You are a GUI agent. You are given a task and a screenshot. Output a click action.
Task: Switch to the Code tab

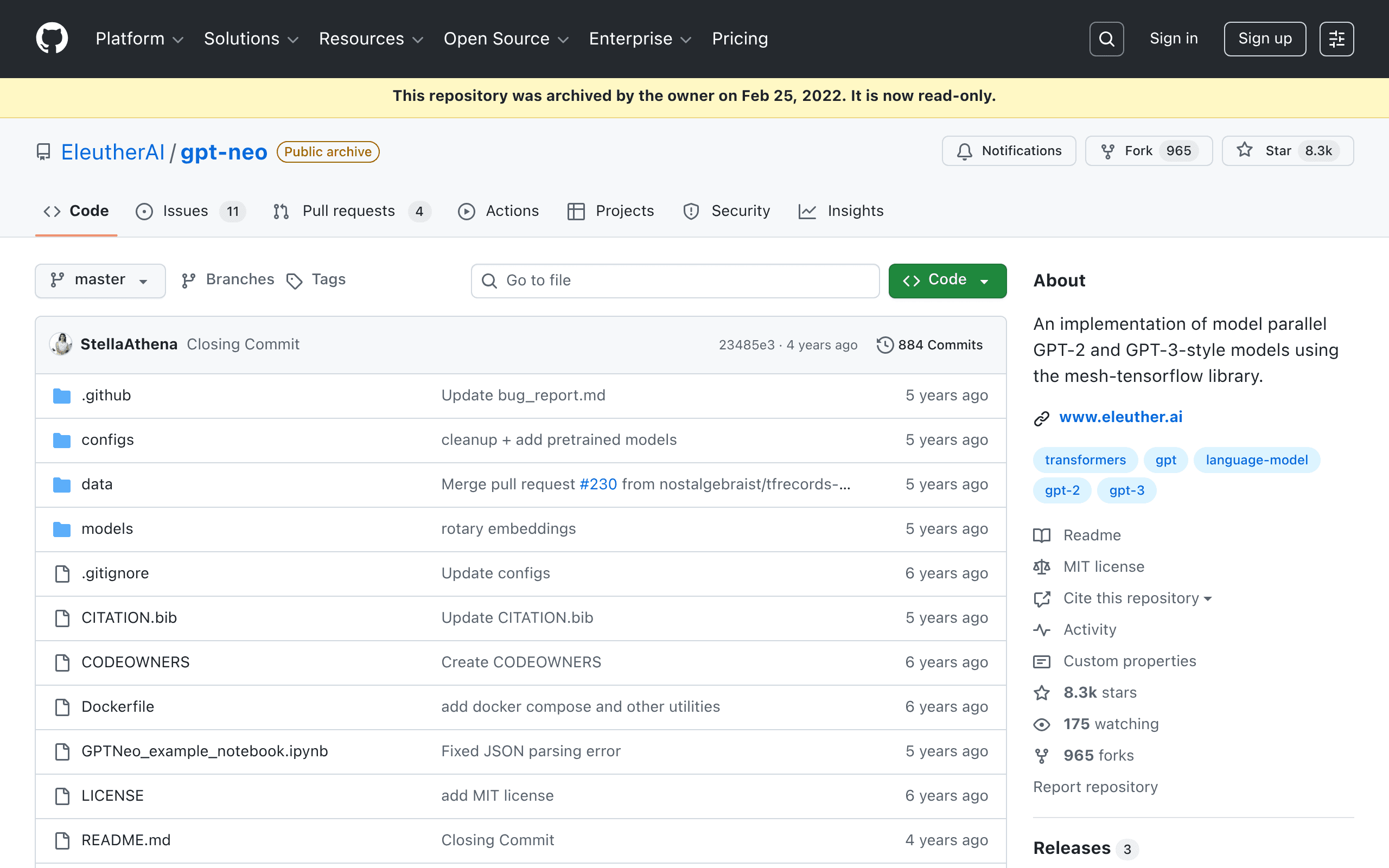tap(77, 211)
